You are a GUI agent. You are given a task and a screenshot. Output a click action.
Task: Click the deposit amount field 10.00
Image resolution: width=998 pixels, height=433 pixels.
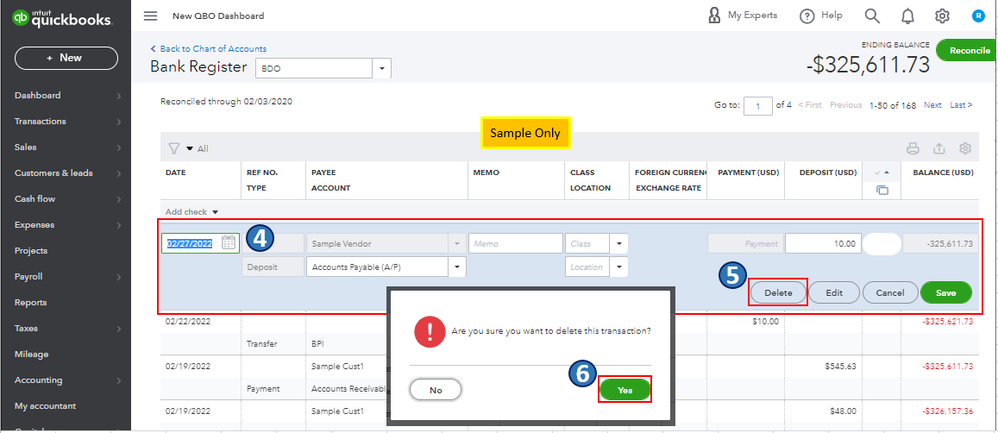tap(823, 243)
